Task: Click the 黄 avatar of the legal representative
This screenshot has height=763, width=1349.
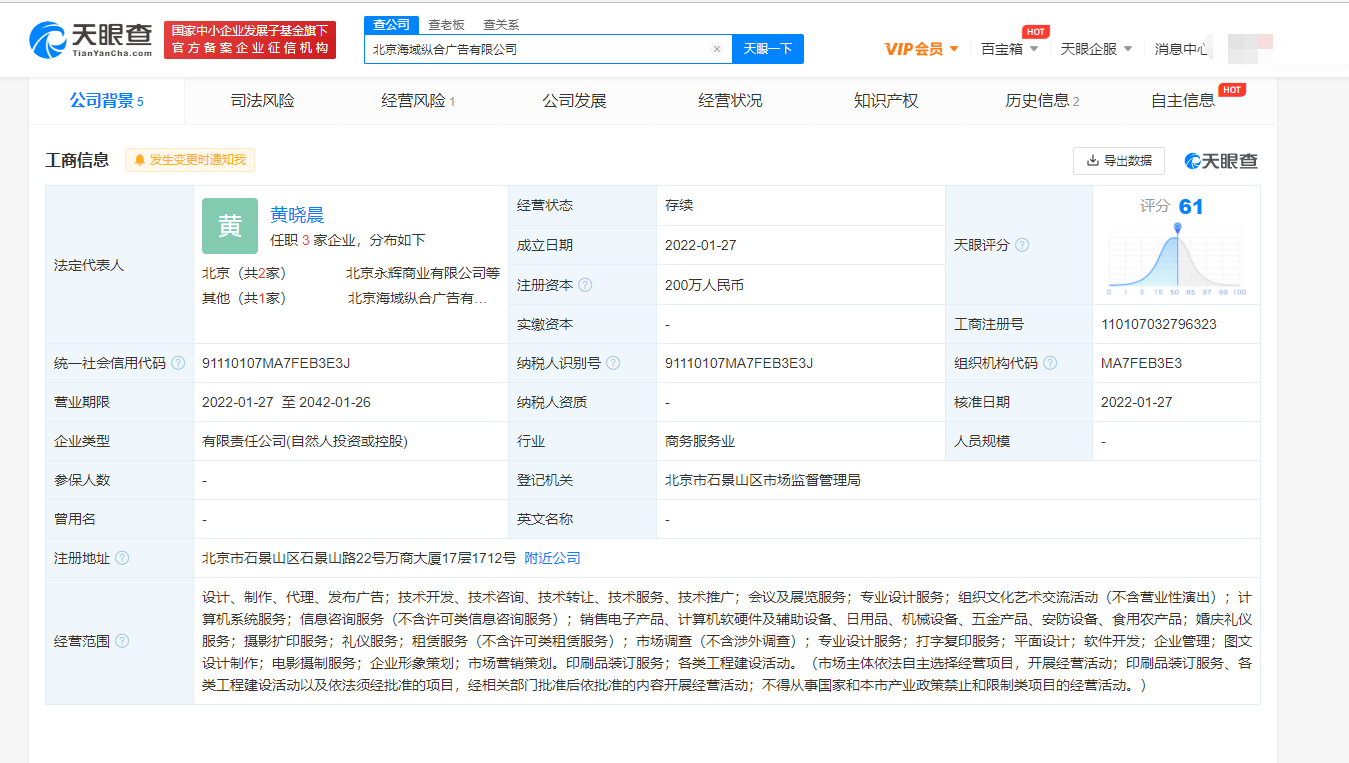Action: [230, 226]
